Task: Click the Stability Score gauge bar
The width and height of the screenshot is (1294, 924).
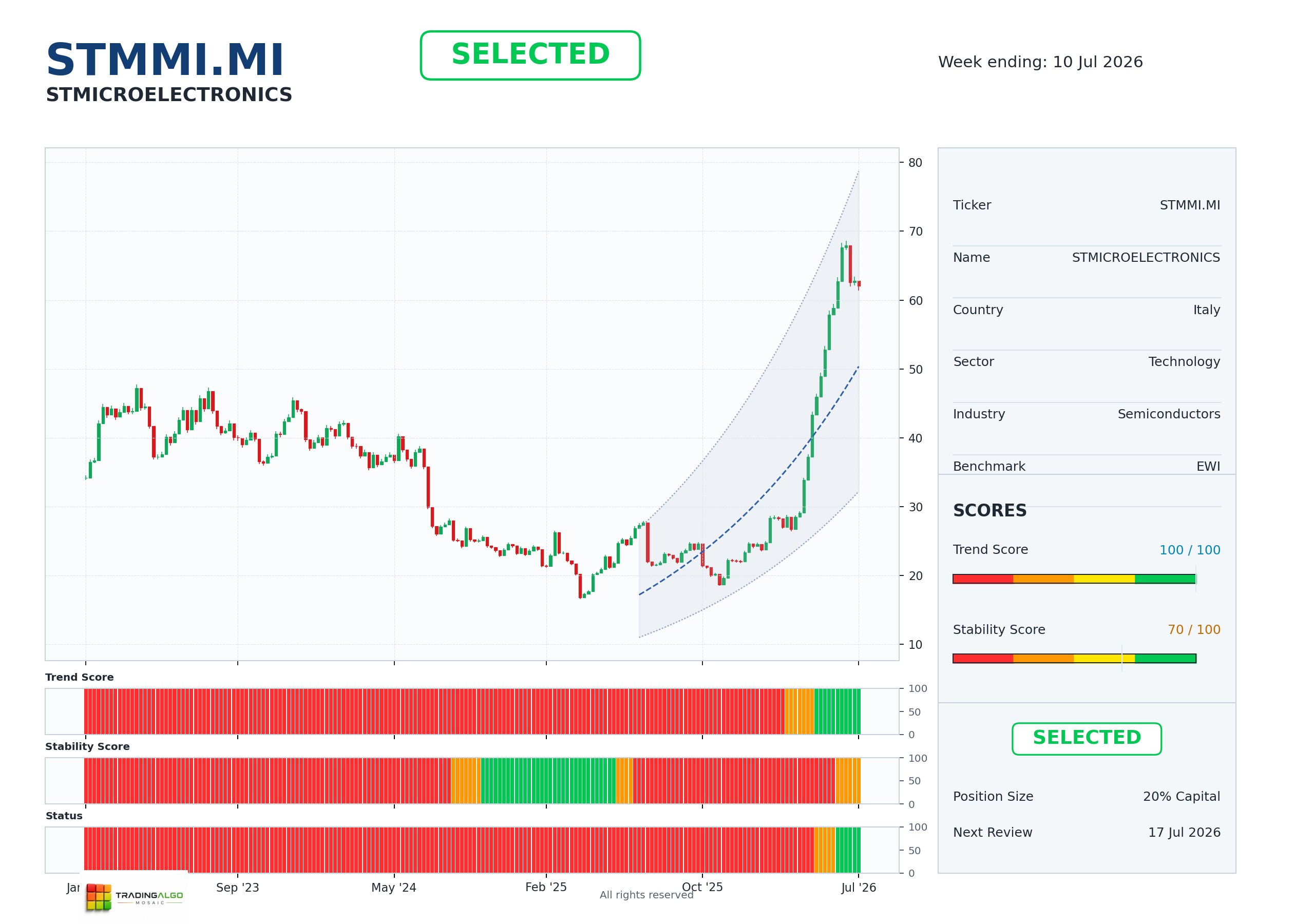Action: (1074, 658)
